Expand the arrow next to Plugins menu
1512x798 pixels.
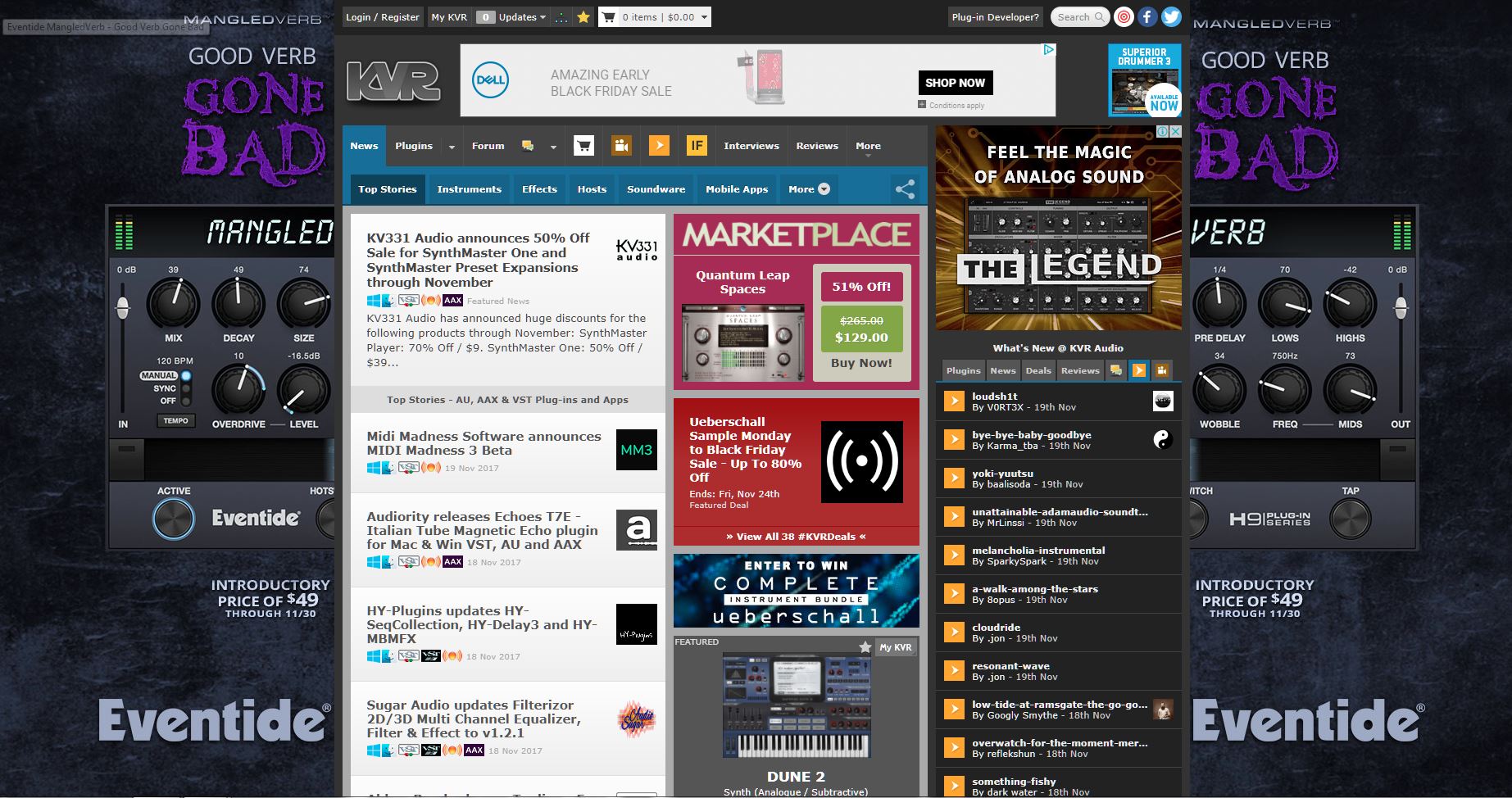coord(452,147)
